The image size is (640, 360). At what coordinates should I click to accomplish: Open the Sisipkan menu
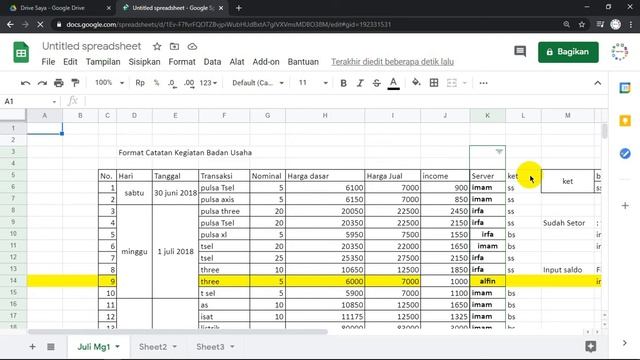tap(144, 62)
